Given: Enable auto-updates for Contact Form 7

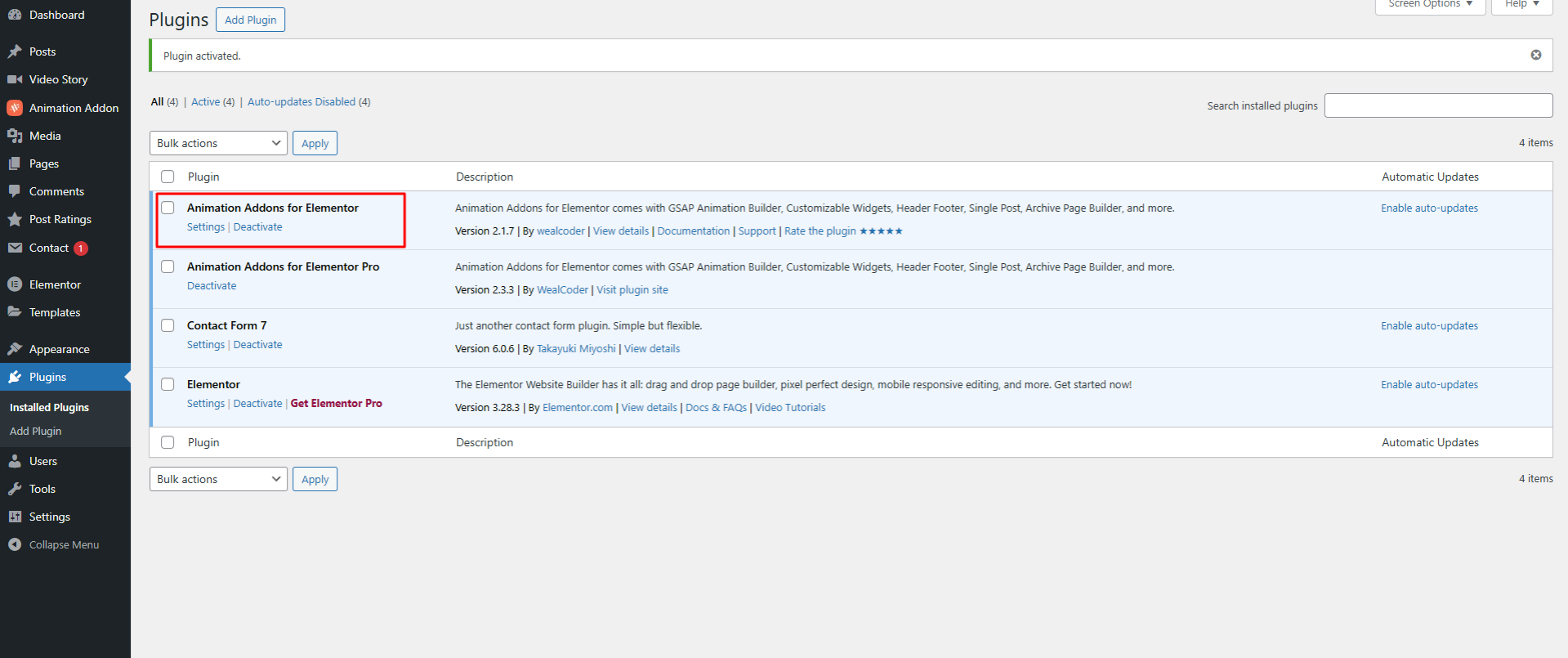Looking at the screenshot, I should (1430, 326).
